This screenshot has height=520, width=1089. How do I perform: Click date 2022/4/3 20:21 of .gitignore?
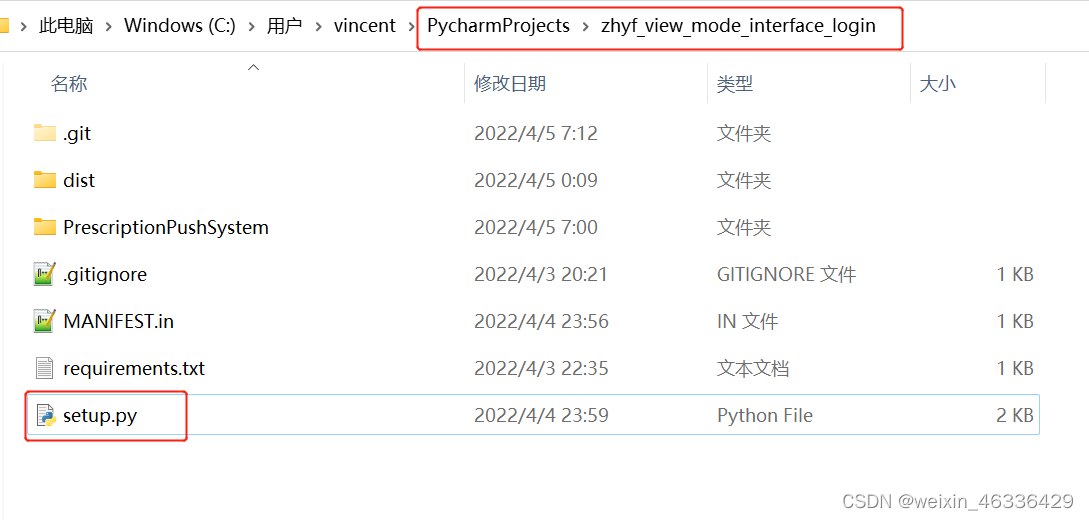(x=541, y=275)
